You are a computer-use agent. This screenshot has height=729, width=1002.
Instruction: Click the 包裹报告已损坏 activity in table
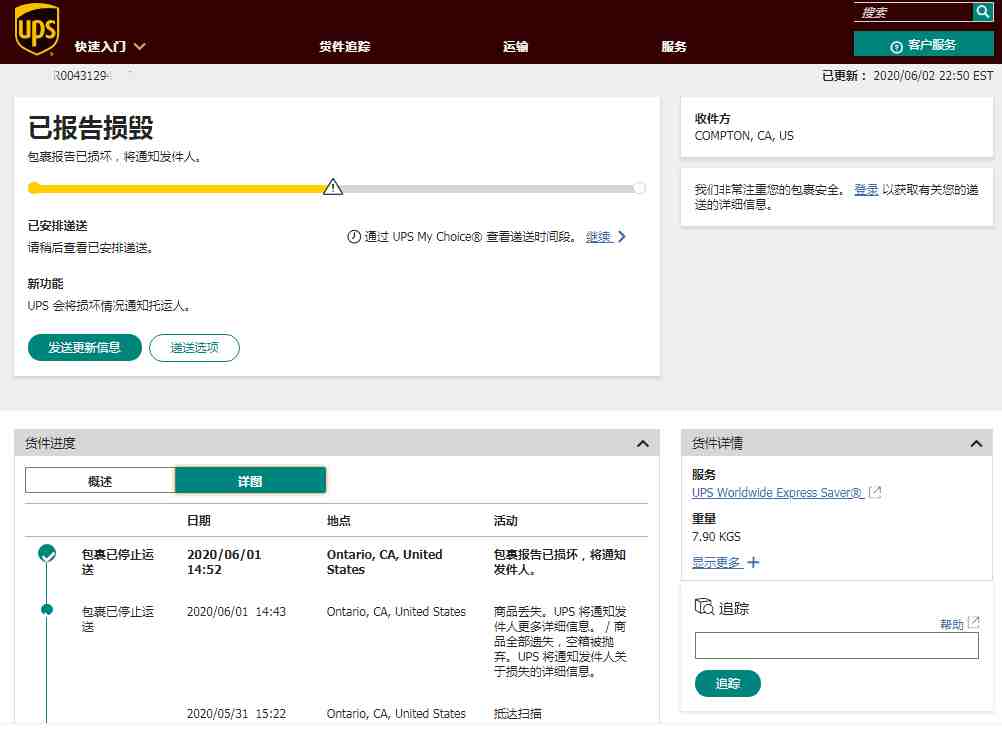pos(560,562)
